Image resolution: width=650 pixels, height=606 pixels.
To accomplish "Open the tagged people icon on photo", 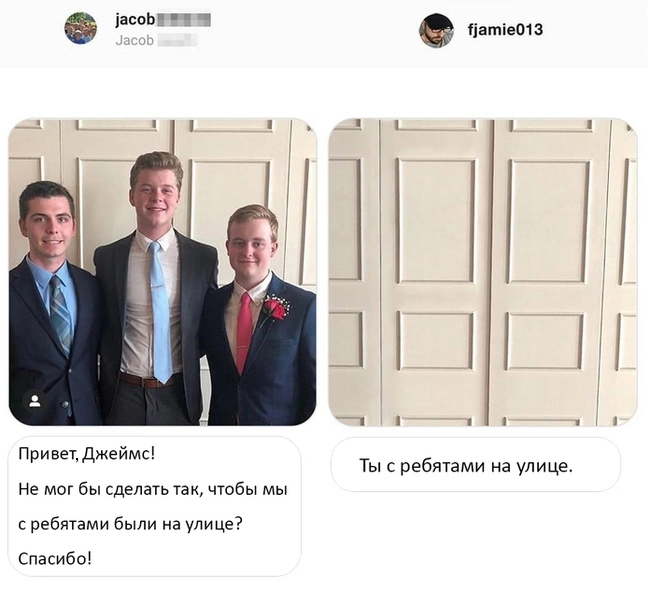I will click(35, 401).
